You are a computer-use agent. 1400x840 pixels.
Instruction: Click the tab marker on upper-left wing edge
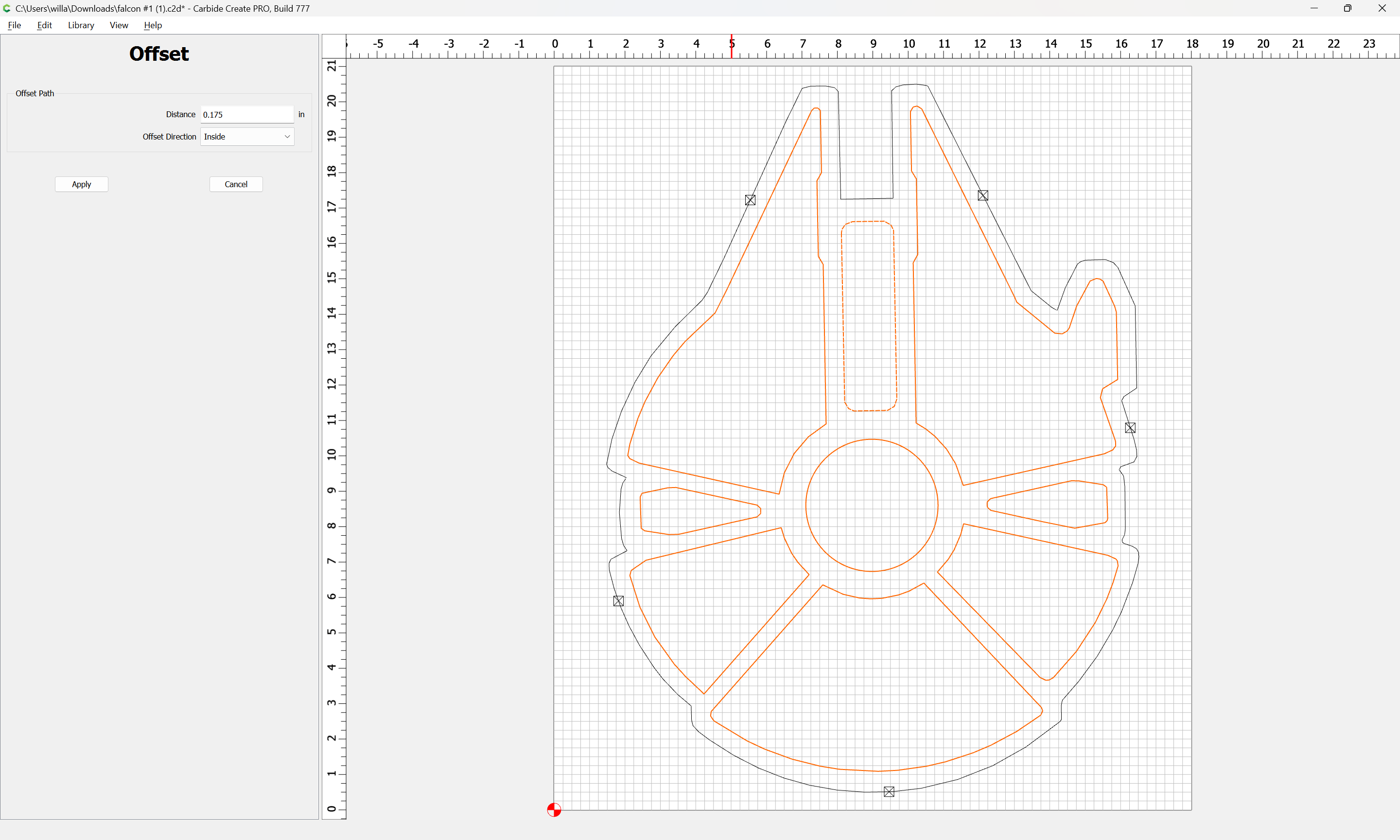[751, 200]
